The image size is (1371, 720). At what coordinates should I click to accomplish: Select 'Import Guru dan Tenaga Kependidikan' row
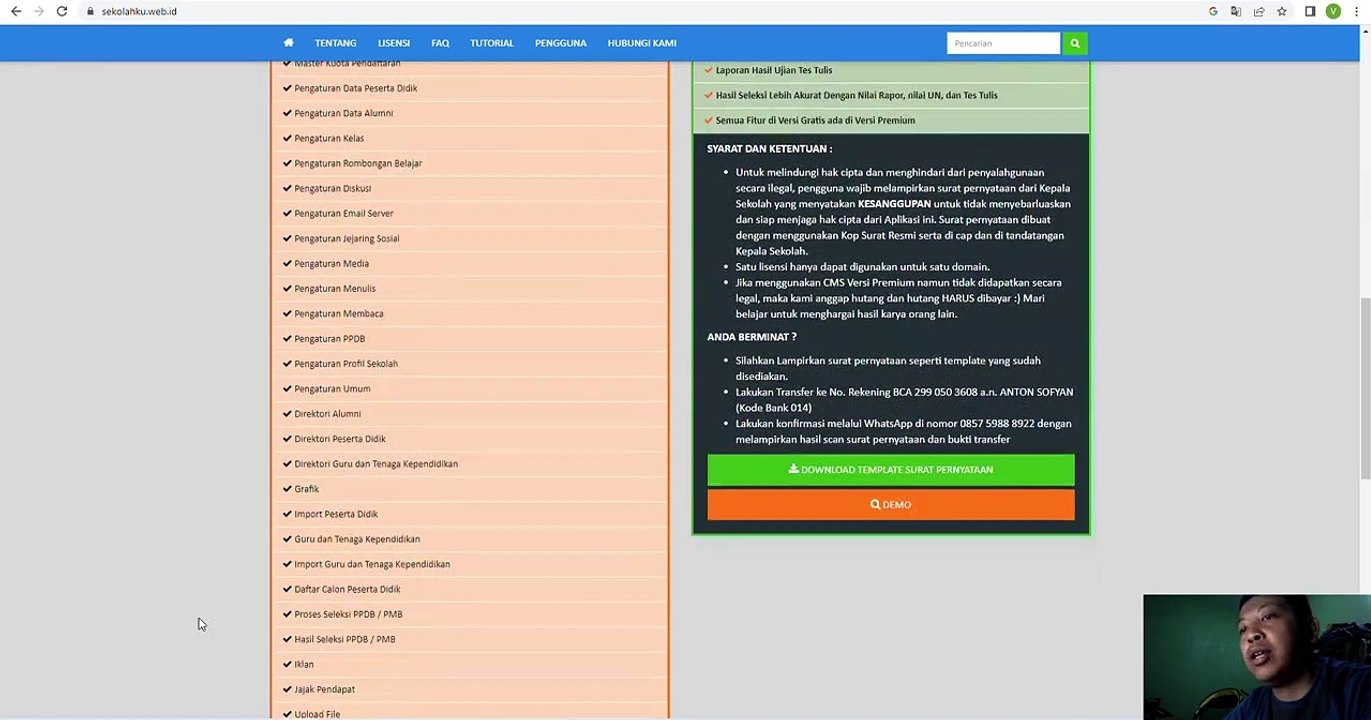(x=470, y=564)
